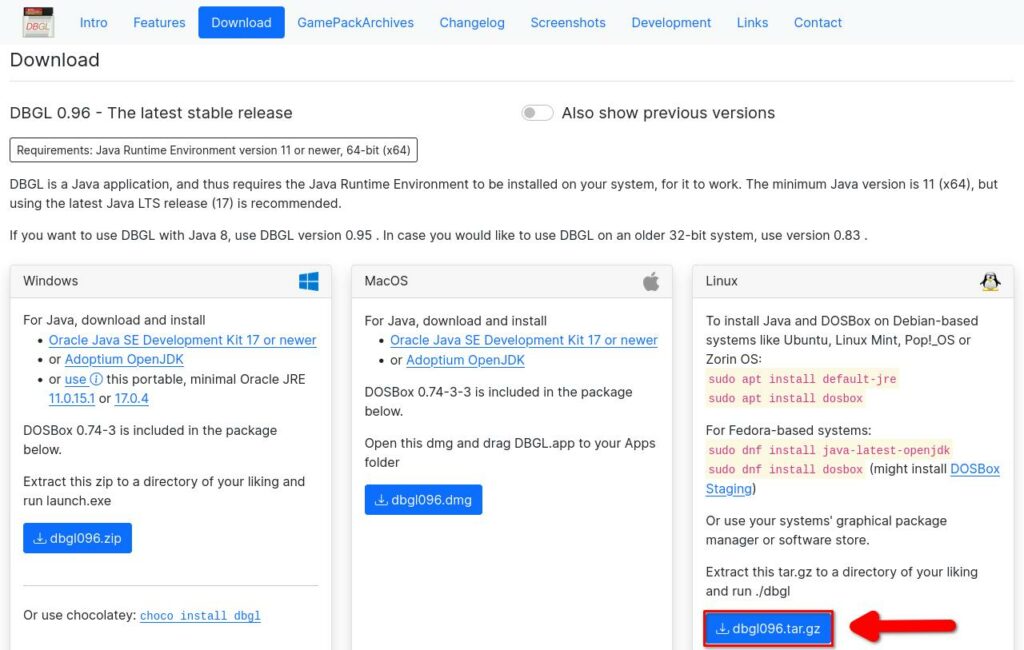Open the DOSBox Staging link
The width and height of the screenshot is (1024, 650).
click(974, 469)
